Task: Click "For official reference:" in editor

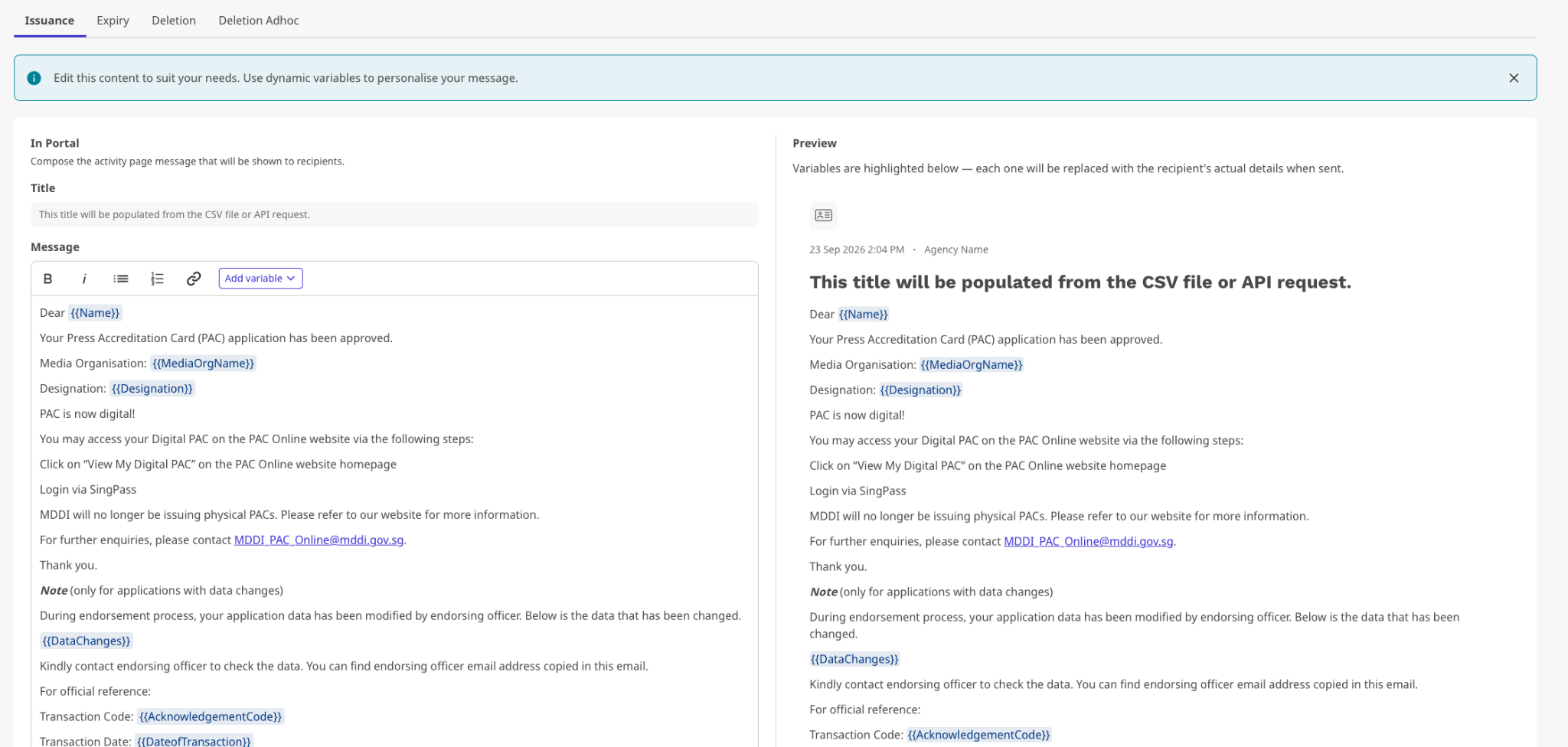Action: point(95,692)
